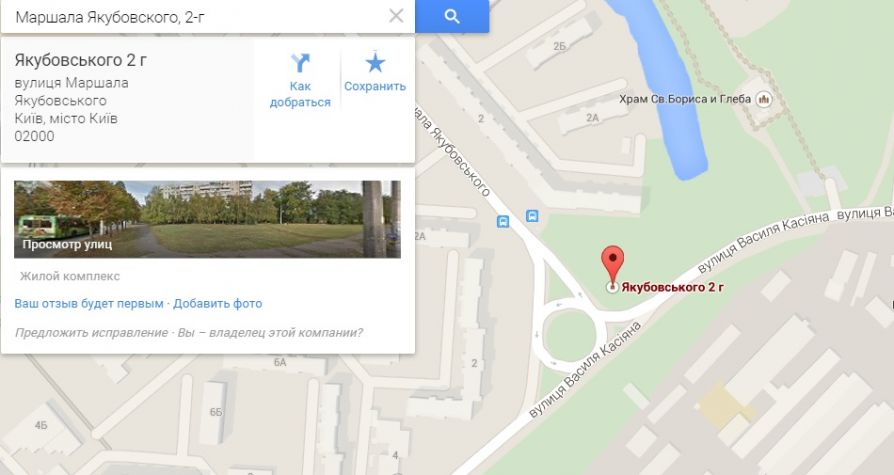Click the Ваш отзыв будет первым link
Viewport: 894px width, 475px height.
[x=89, y=303]
